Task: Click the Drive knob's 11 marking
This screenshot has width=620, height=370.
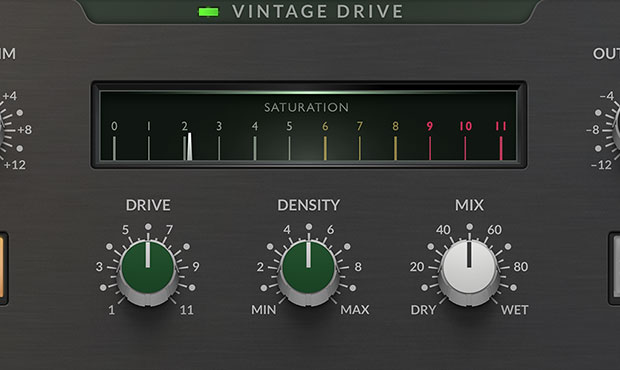Action: click(187, 310)
